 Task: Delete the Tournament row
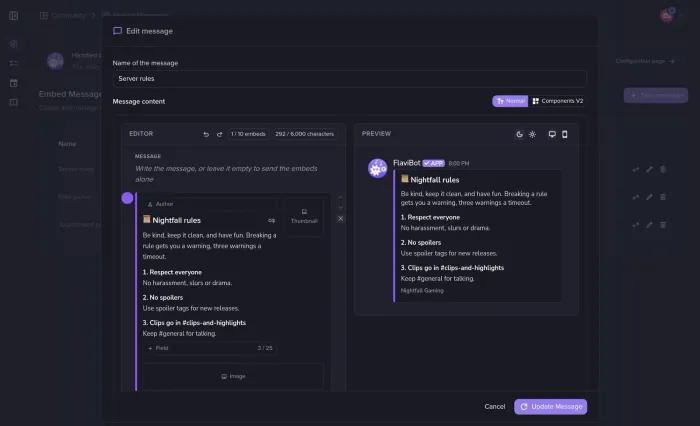point(663,225)
